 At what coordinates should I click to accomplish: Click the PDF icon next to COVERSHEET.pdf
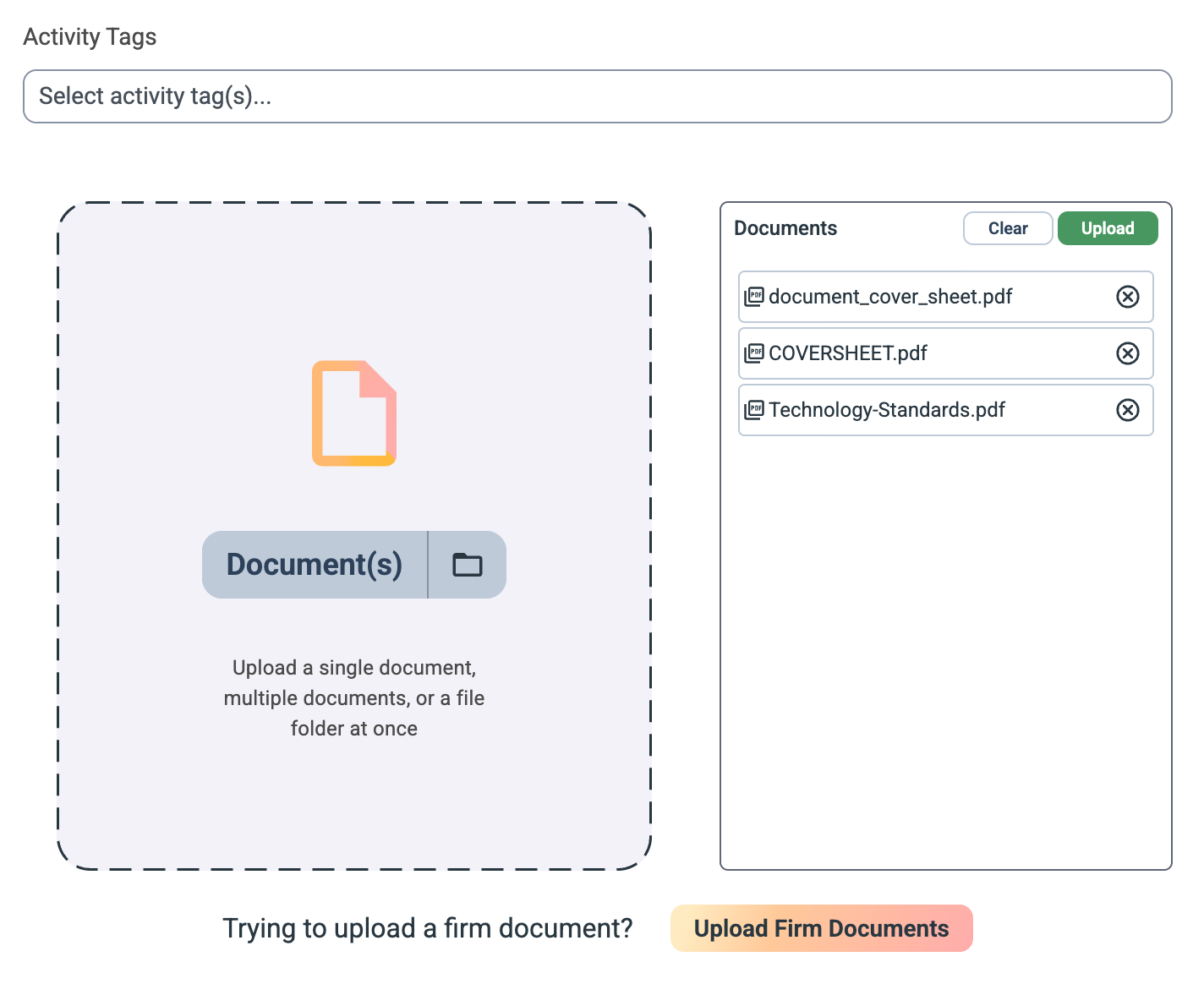tap(754, 353)
